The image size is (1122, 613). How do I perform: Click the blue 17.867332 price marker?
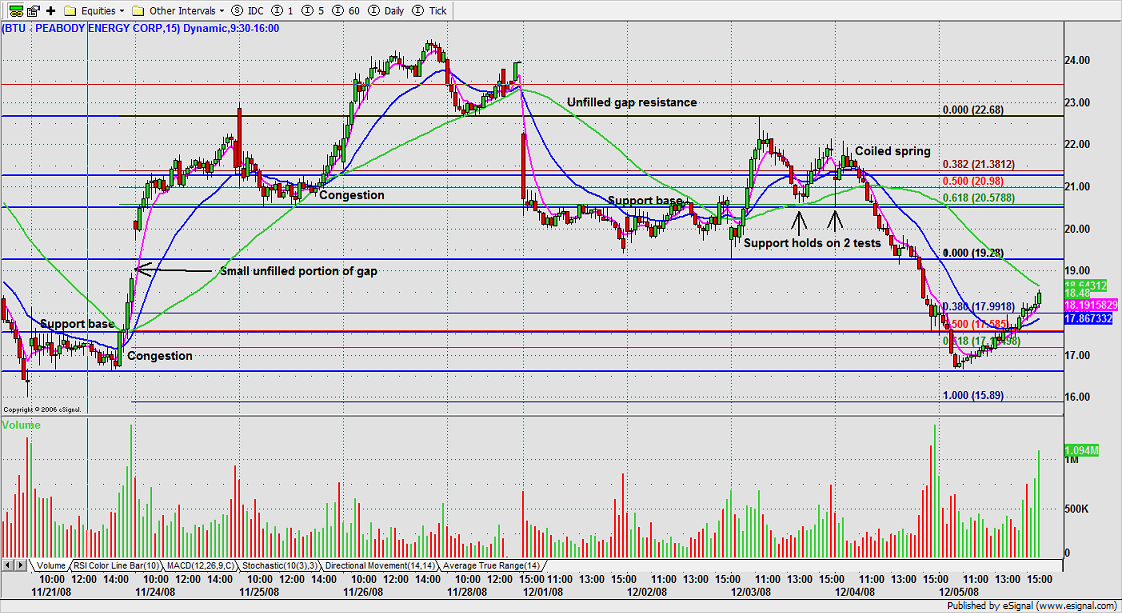1088,318
